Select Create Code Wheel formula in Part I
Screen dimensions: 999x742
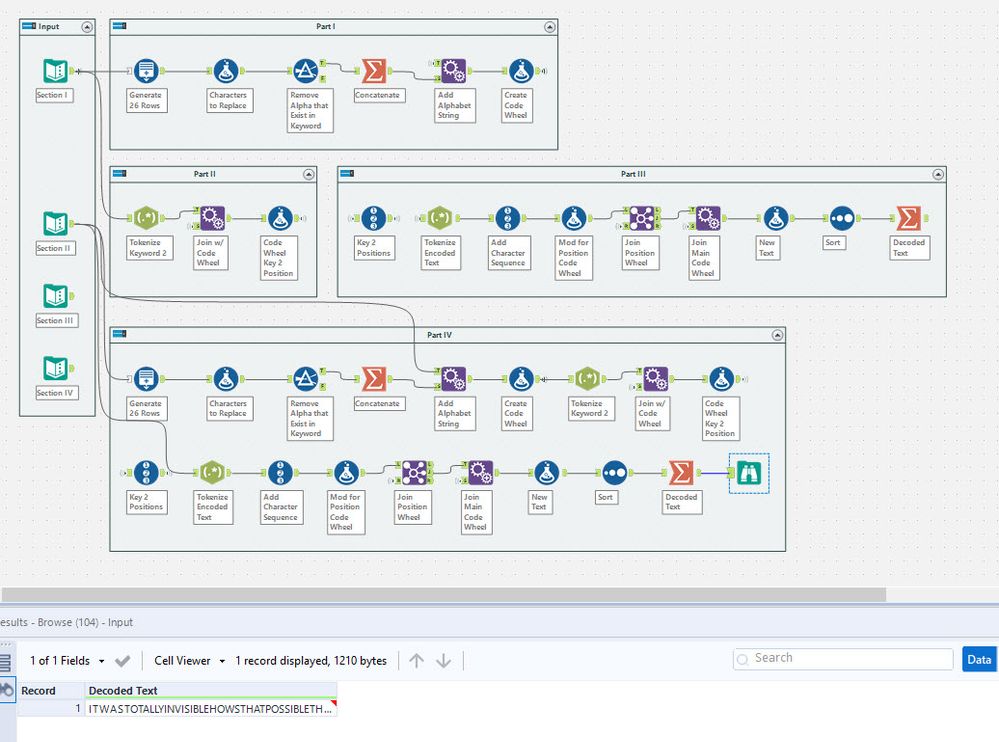tap(522, 71)
